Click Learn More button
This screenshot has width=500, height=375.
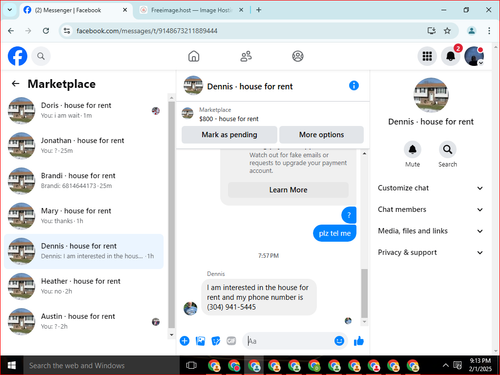pos(288,190)
